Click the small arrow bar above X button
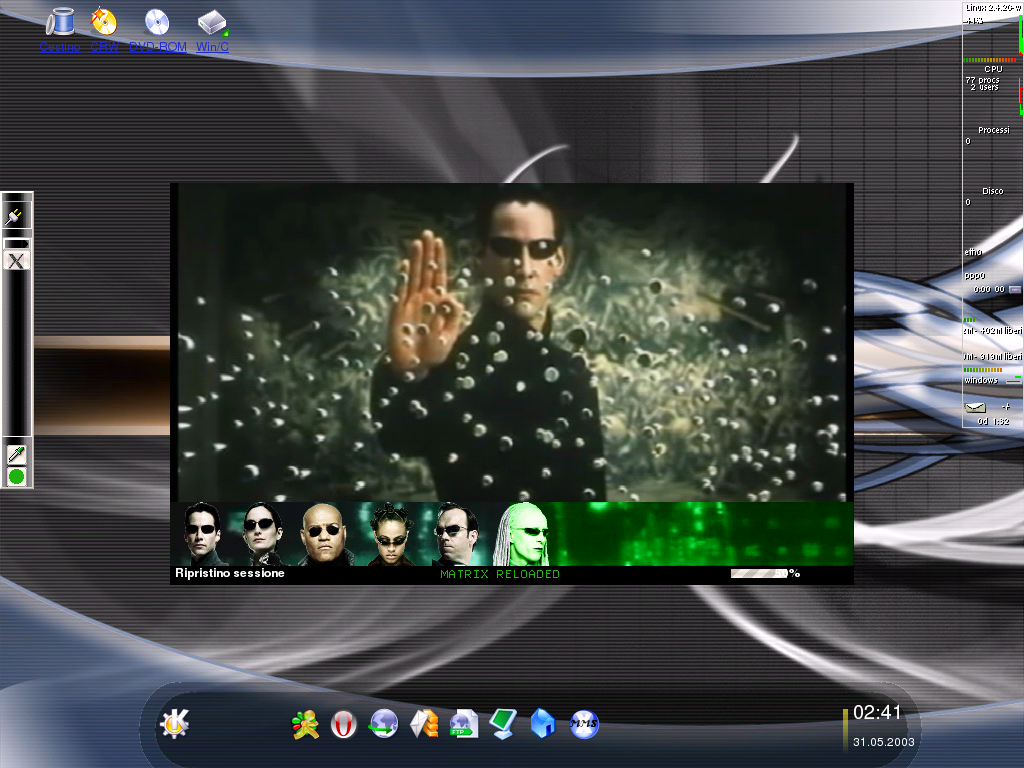1024x768 pixels. [x=16, y=244]
